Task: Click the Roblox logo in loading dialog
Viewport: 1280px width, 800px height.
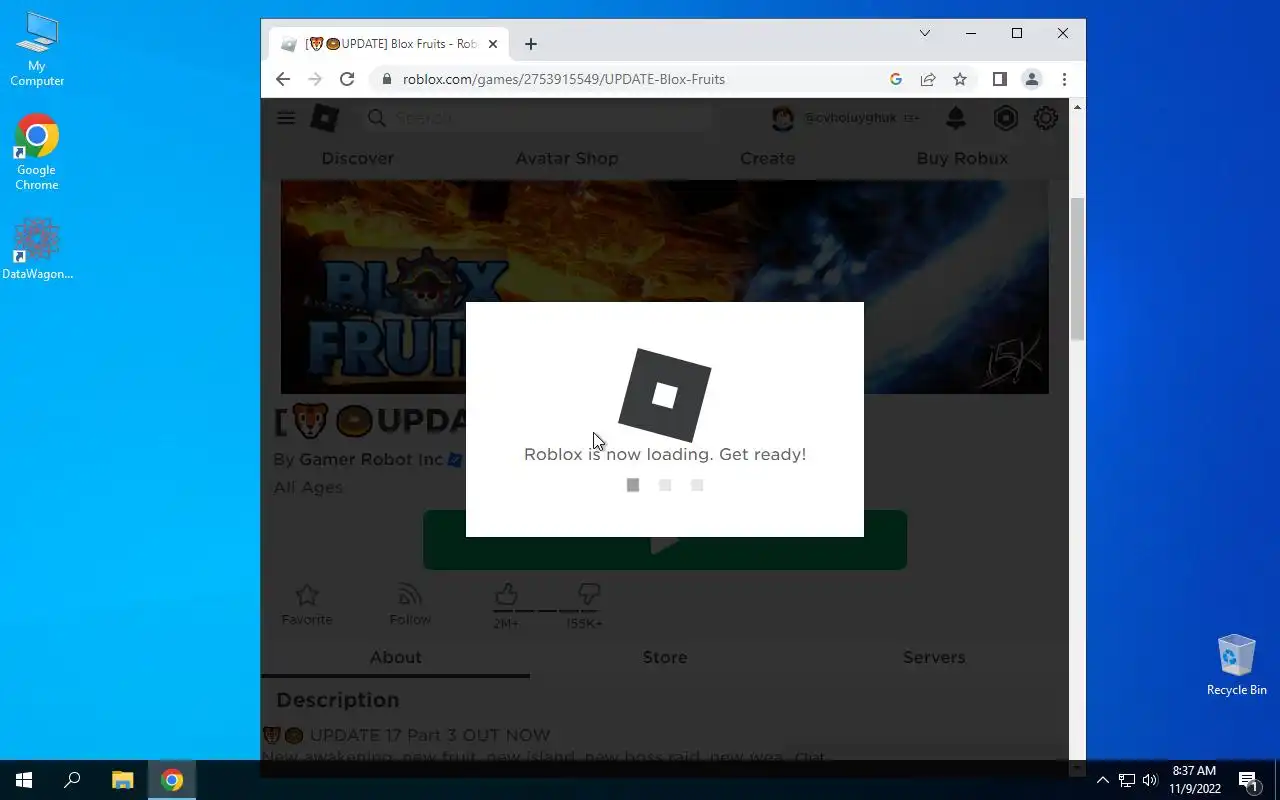Action: [665, 395]
